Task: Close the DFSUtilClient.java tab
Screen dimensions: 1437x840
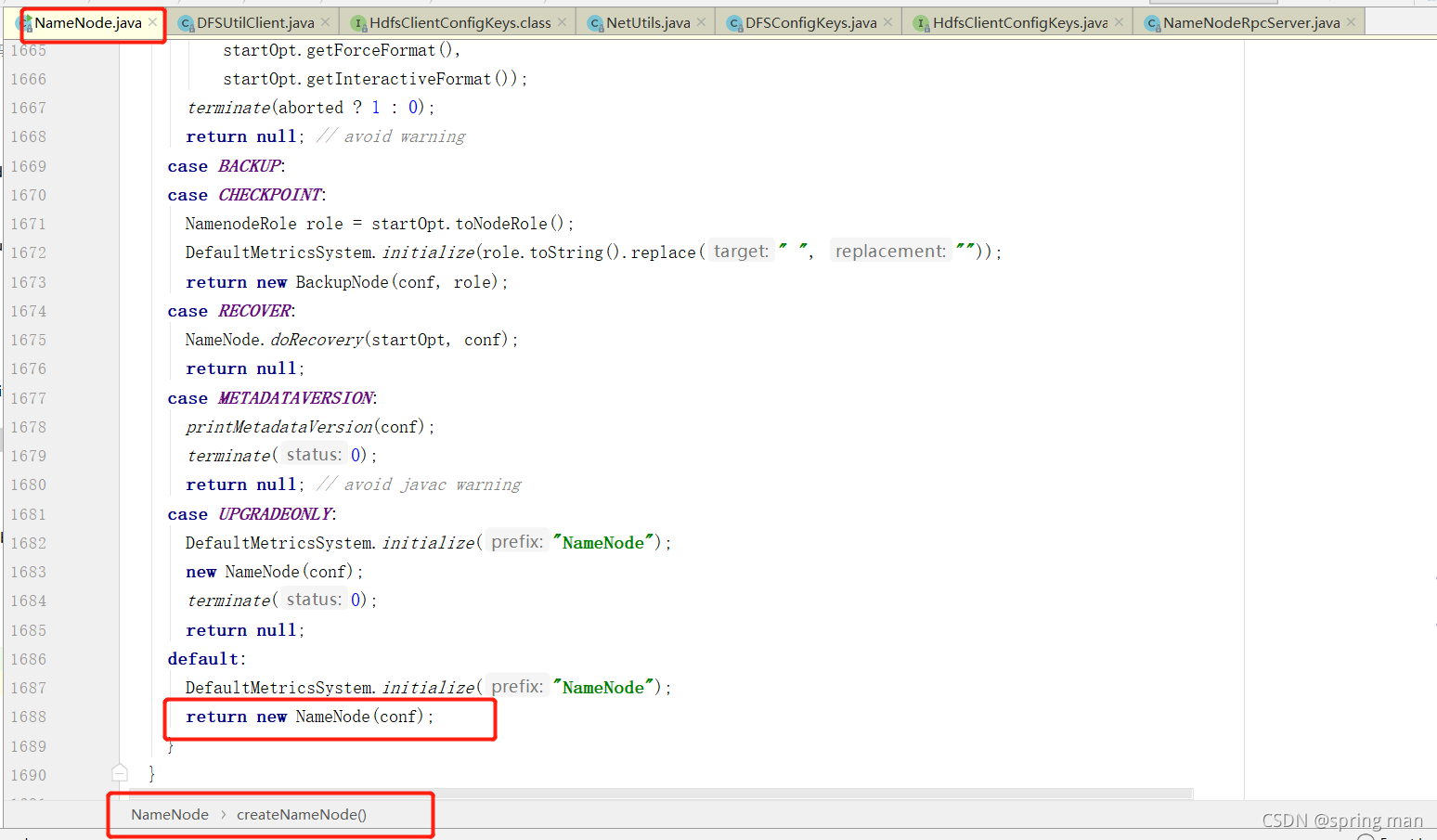Action: (x=326, y=22)
